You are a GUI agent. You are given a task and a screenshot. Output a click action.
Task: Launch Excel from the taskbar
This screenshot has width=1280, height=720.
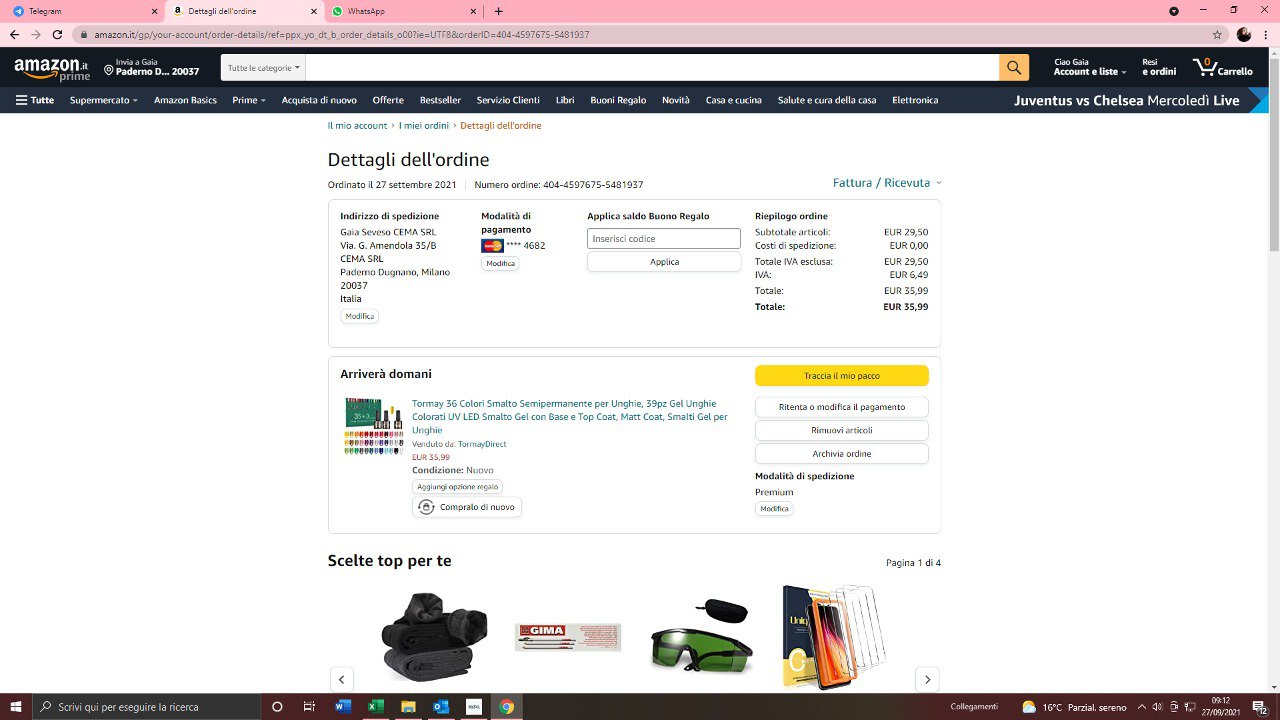[375, 707]
